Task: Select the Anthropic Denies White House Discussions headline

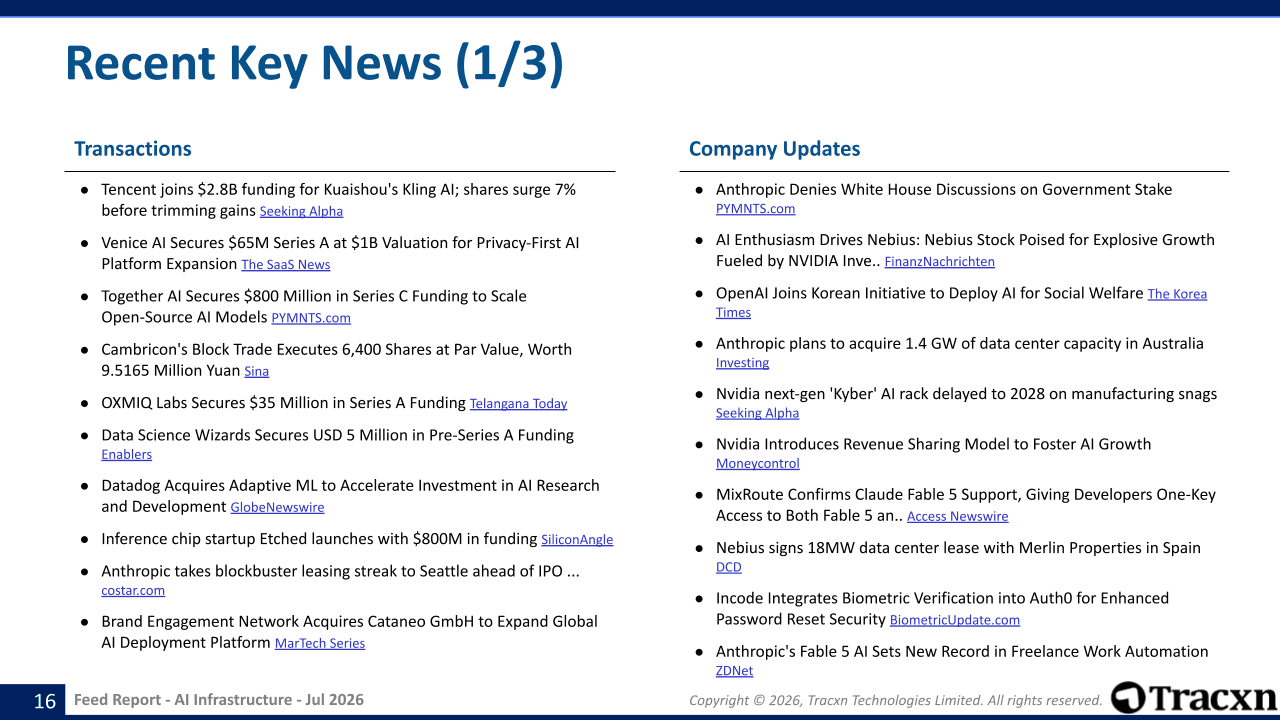Action: pos(944,189)
